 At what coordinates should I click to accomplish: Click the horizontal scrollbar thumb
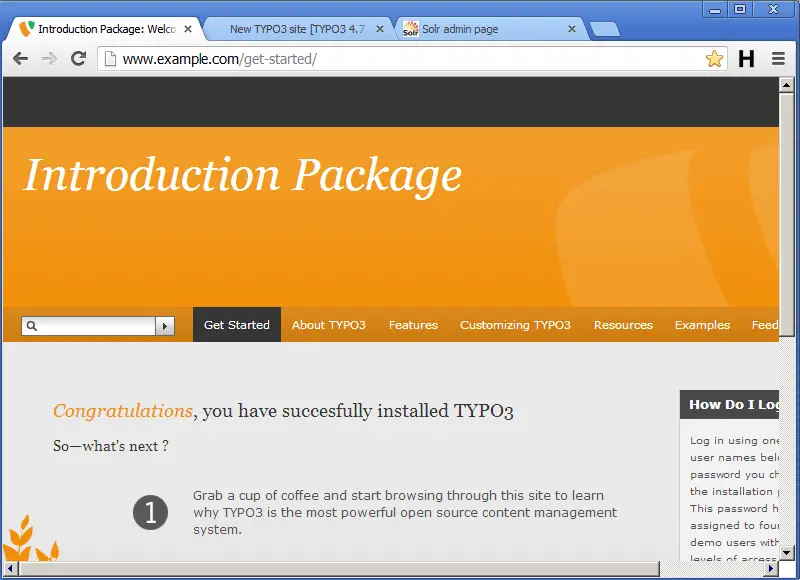tap(339, 568)
